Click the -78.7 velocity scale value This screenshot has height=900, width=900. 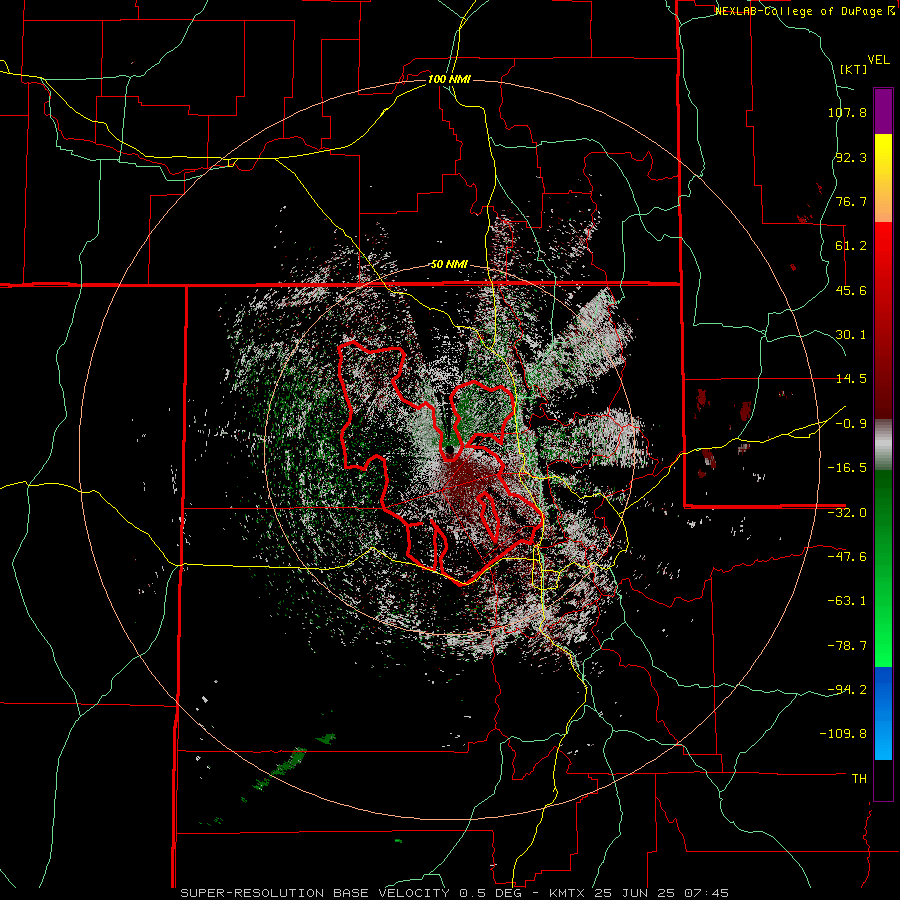[x=847, y=646]
